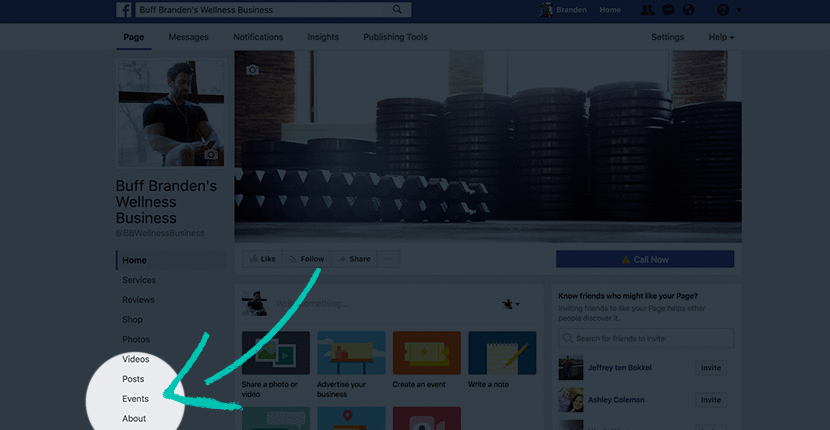Click the gym cover photo
The image size is (830, 430).
click(x=488, y=146)
